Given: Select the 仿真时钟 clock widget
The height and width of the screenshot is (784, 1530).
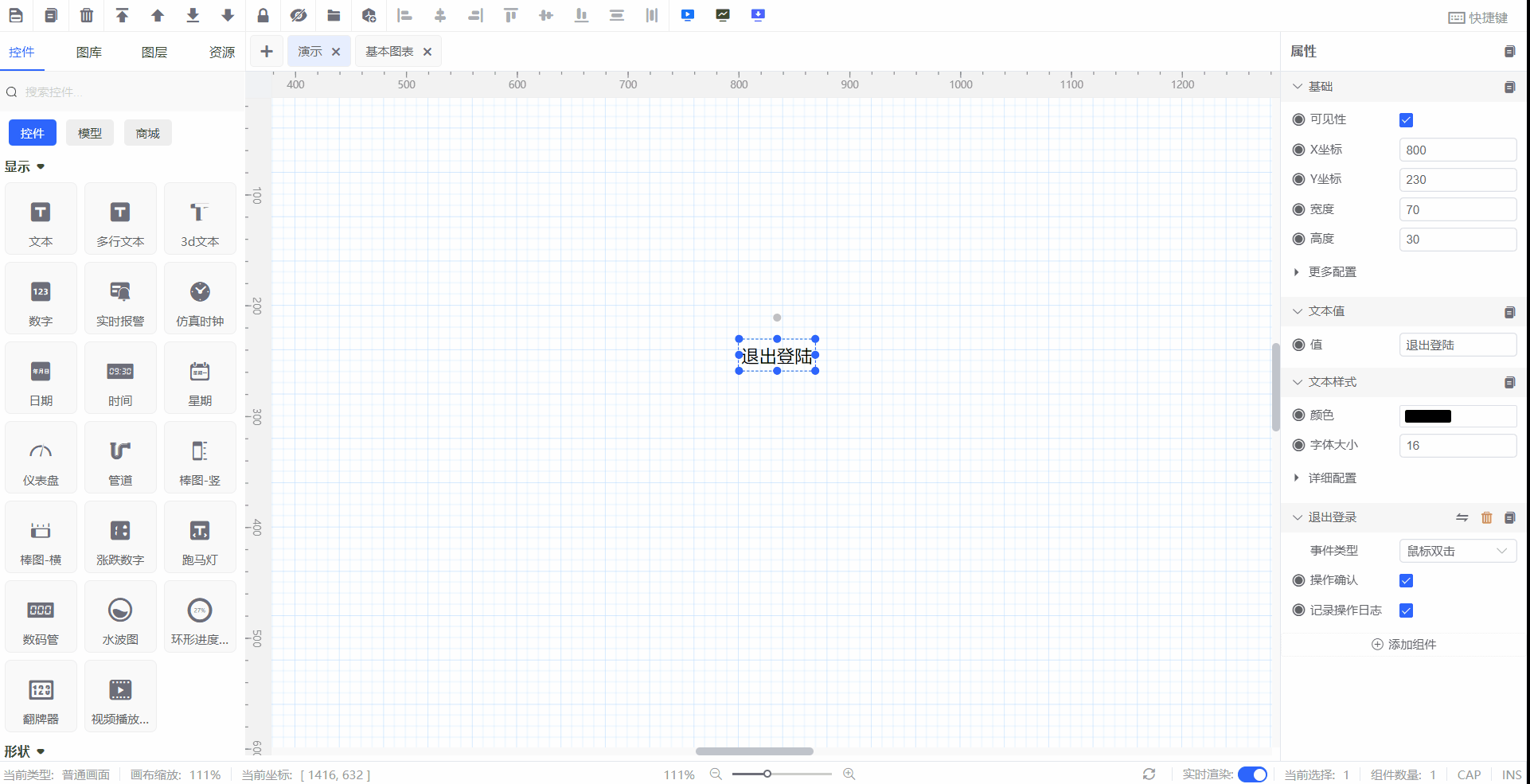Looking at the screenshot, I should (200, 298).
